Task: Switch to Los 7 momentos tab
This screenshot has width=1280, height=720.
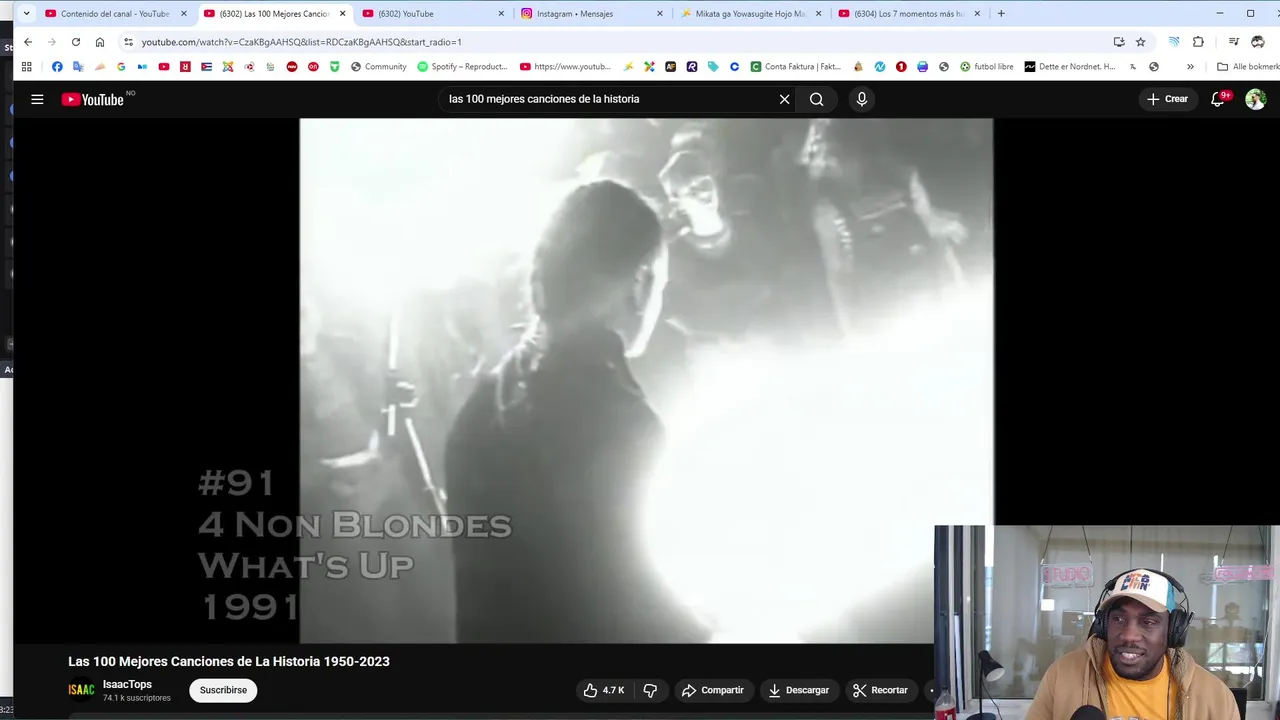Action: pyautogui.click(x=909, y=14)
